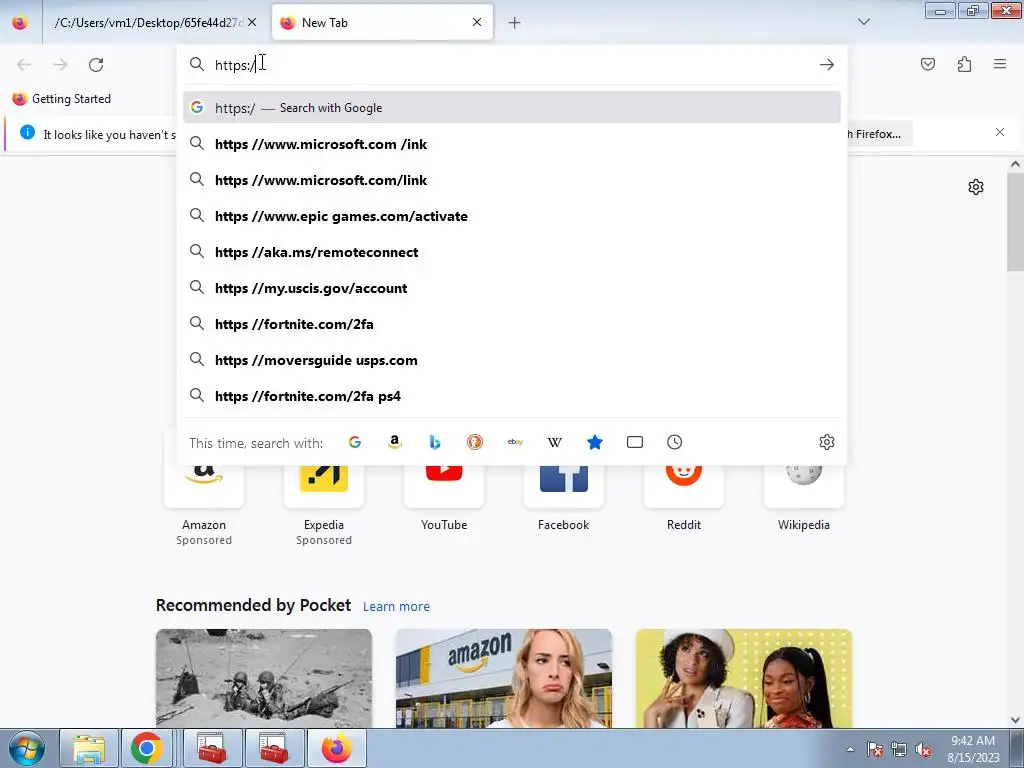Image resolution: width=1024 pixels, height=768 pixels.
Task: Open a new tab with plus
Action: [x=515, y=23]
